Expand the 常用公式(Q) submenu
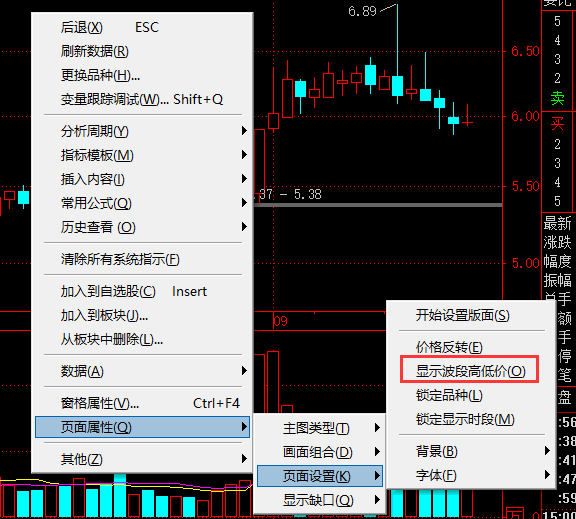The width and height of the screenshot is (576, 519). pos(143,203)
